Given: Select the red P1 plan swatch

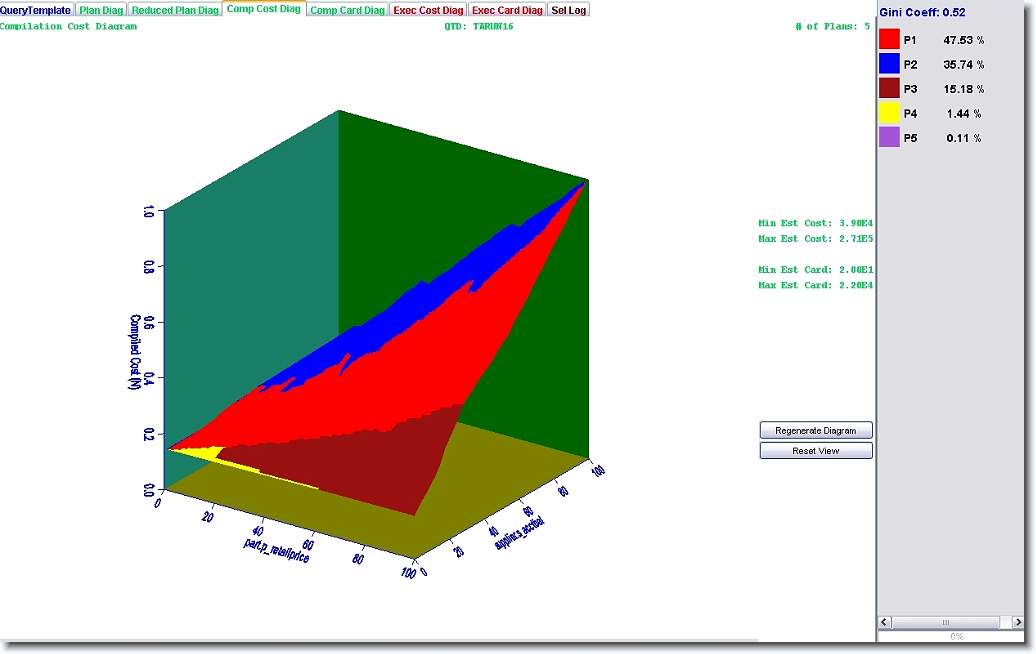Looking at the screenshot, I should [x=889, y=40].
